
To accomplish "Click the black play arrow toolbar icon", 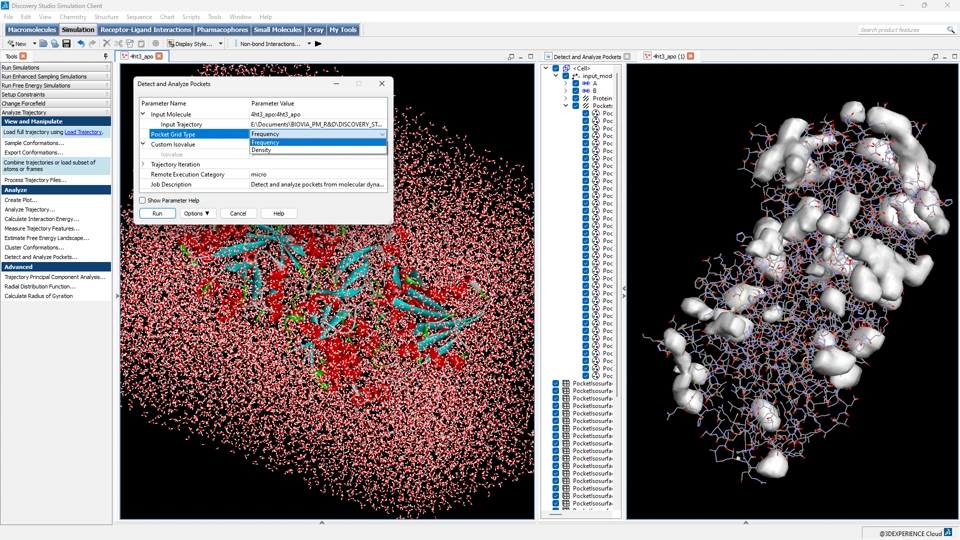I will [x=318, y=43].
